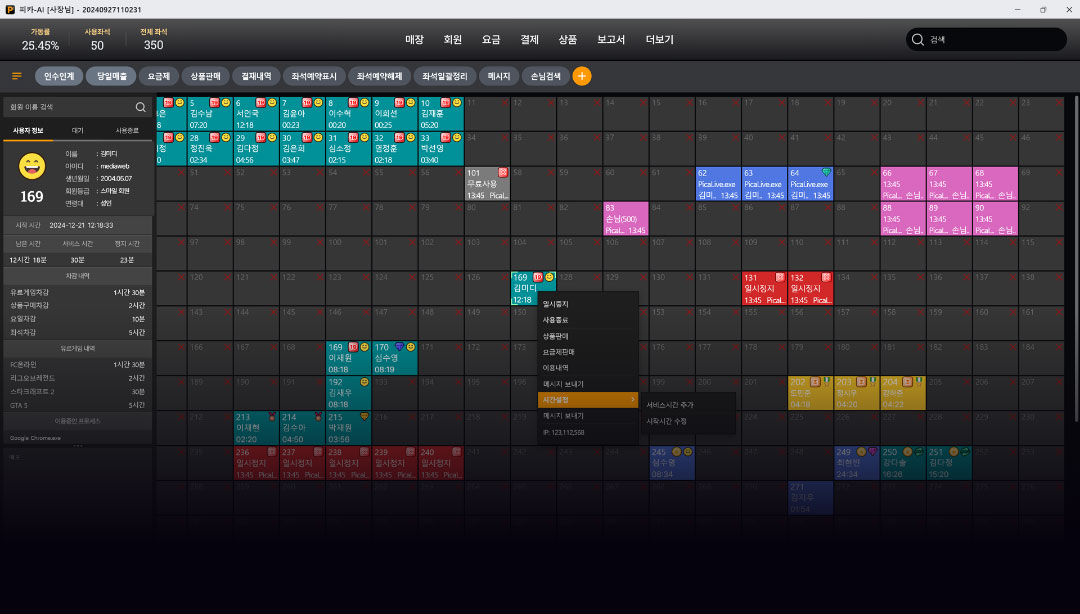
Task: Click the search icon in top search bar
Action: coord(918,40)
